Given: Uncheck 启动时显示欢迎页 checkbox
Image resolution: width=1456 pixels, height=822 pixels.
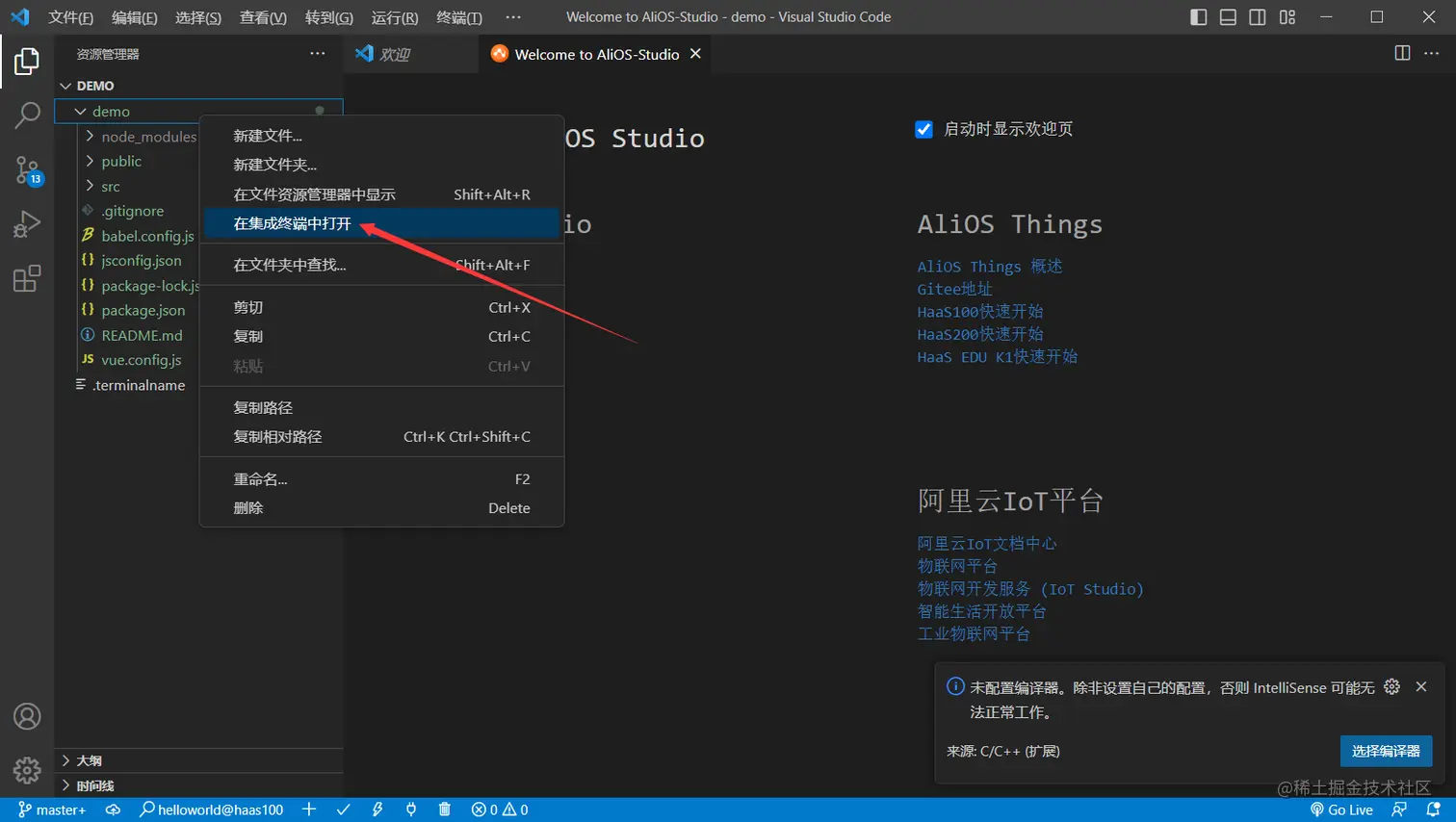Looking at the screenshot, I should pos(923,129).
